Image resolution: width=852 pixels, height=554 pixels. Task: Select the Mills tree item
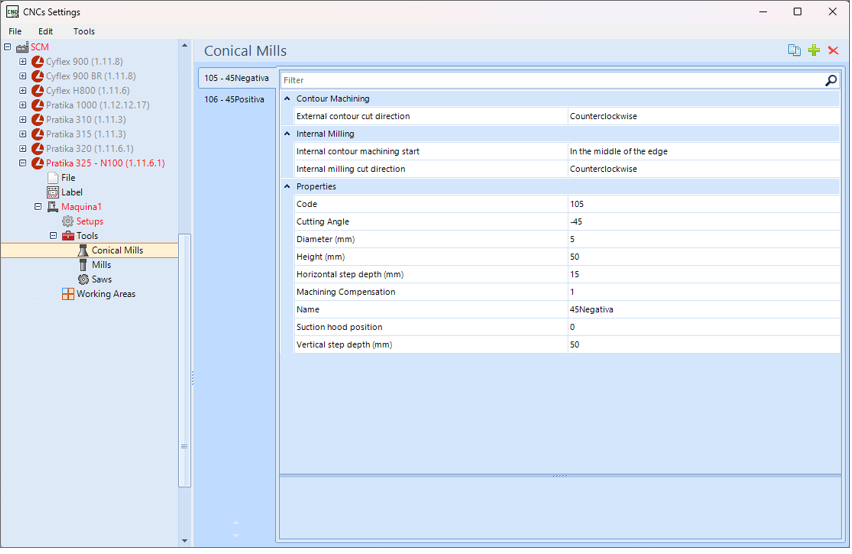point(102,265)
